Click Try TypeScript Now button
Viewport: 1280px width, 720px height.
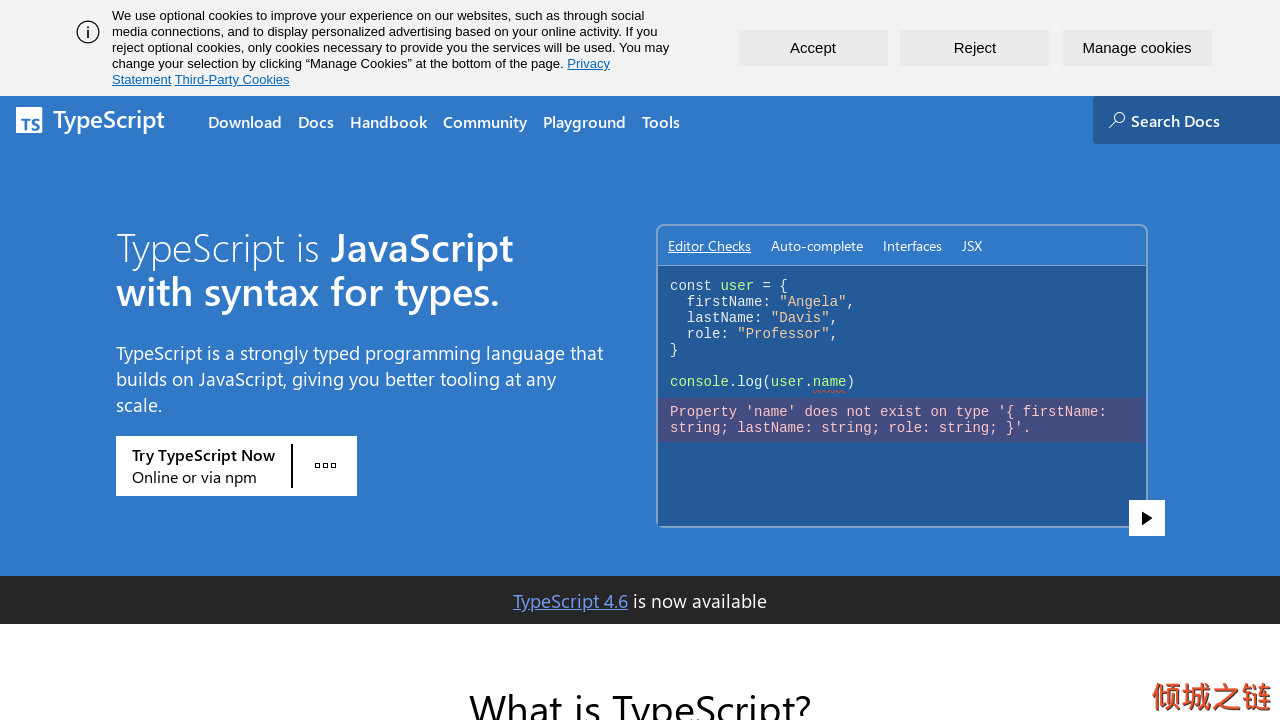coord(204,466)
